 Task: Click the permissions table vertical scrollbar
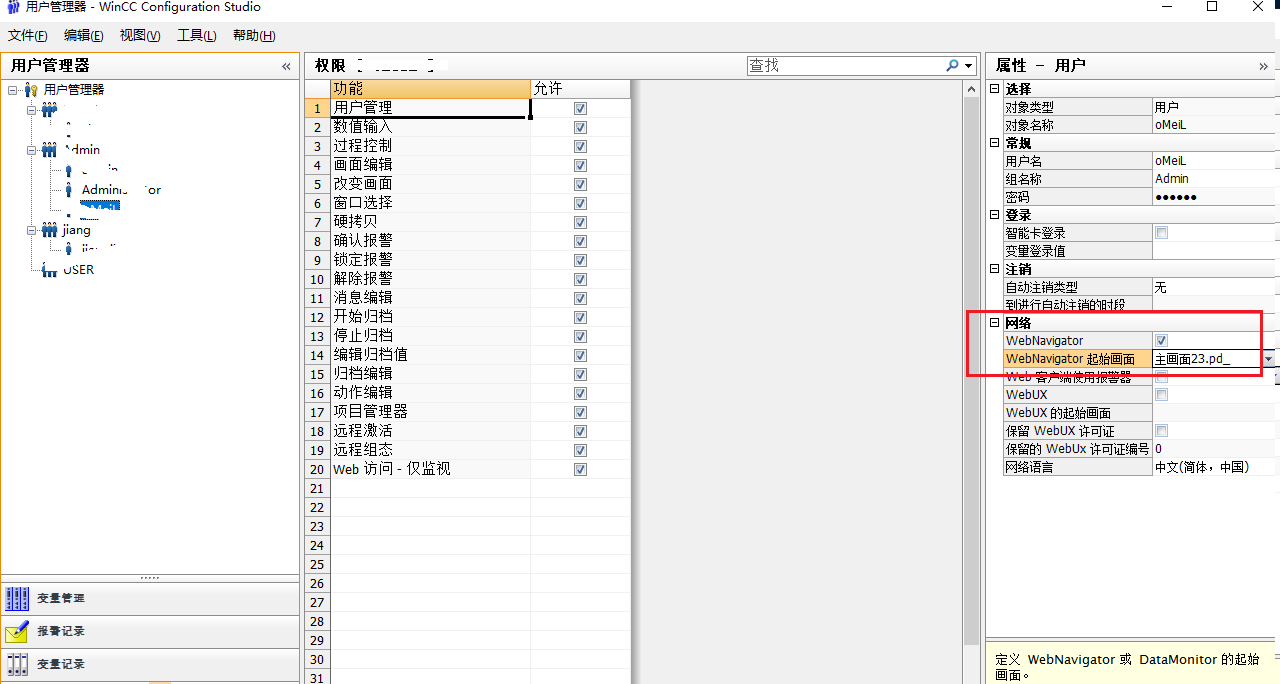[x=971, y=372]
